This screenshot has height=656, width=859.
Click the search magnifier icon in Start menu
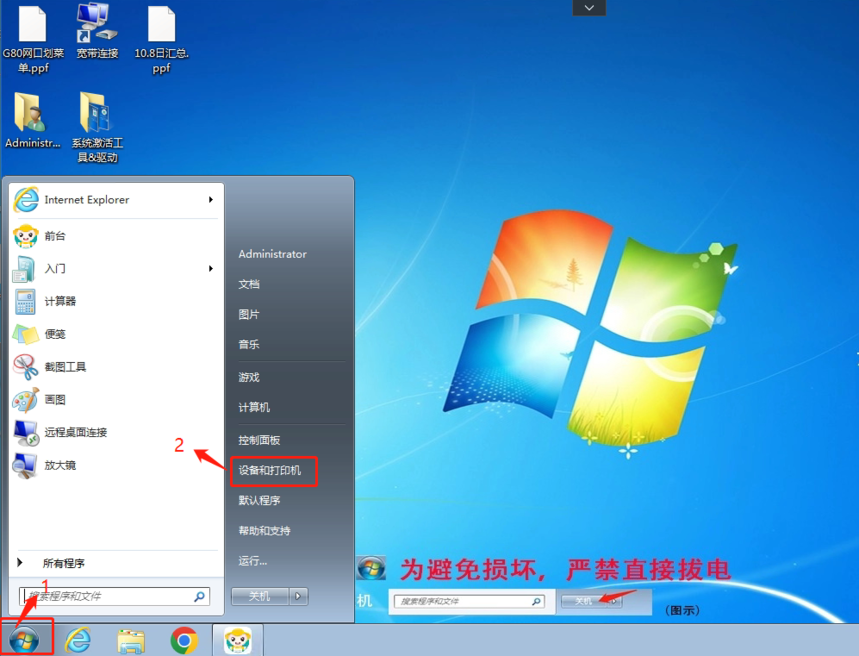coord(199,596)
